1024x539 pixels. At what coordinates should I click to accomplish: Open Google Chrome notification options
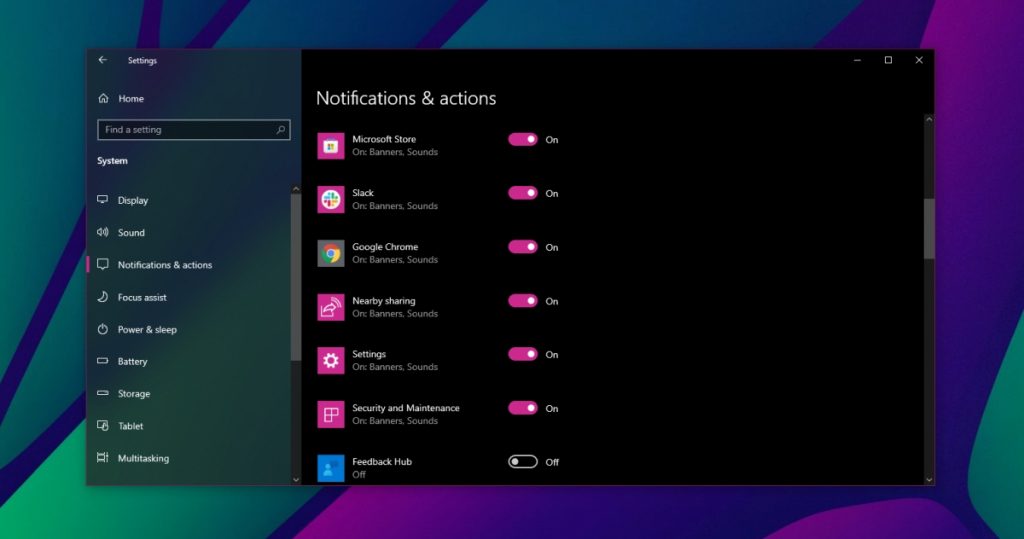click(385, 247)
